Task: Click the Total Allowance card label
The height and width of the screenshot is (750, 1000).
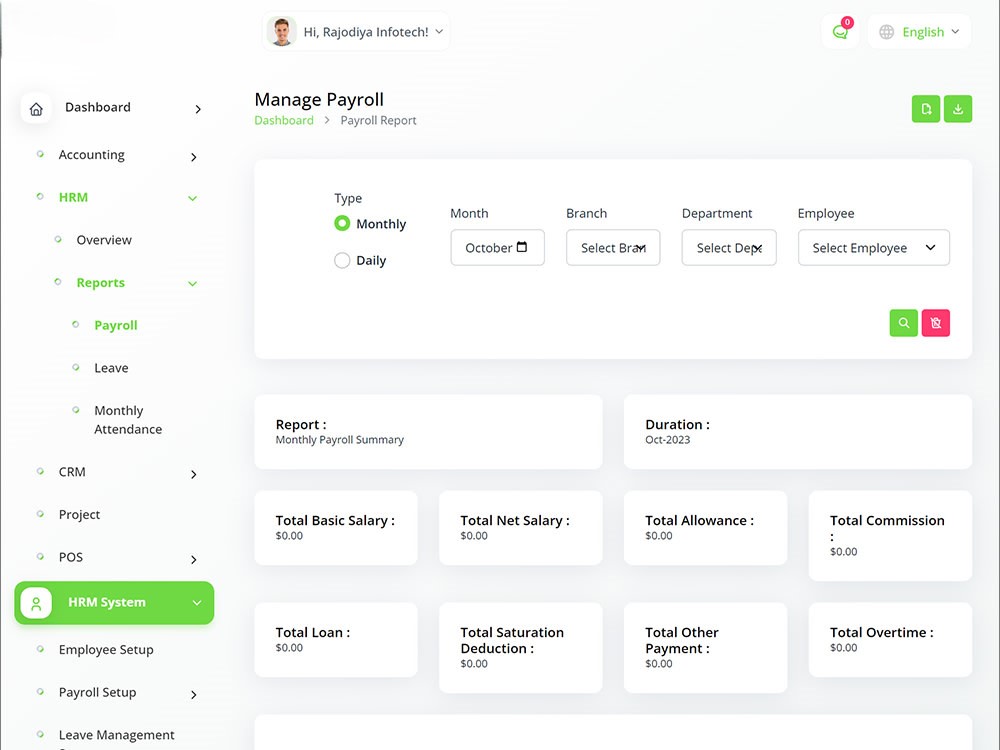Action: coord(699,520)
